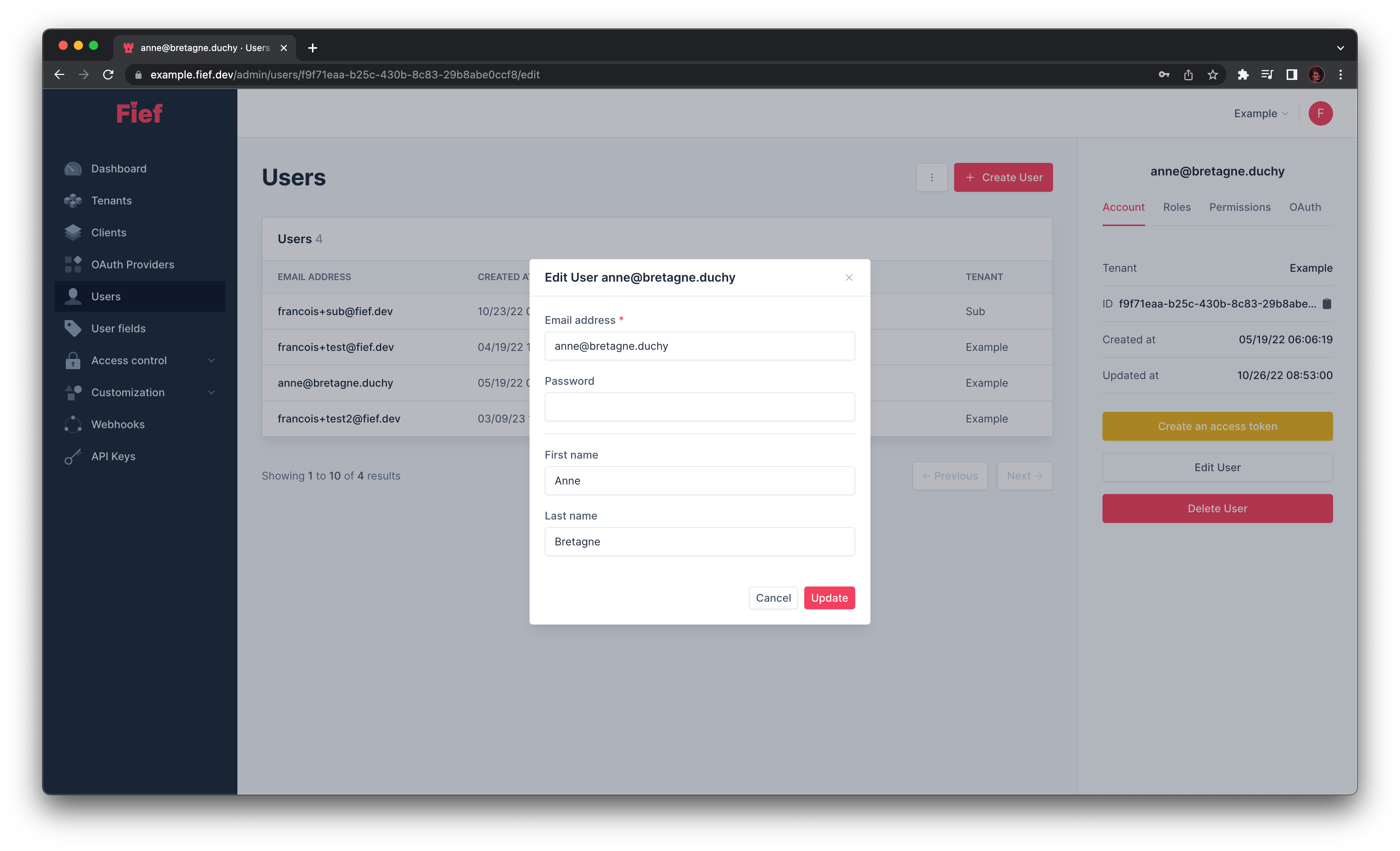Open the Permissions tab
This screenshot has height=851, width=1400.
point(1240,207)
